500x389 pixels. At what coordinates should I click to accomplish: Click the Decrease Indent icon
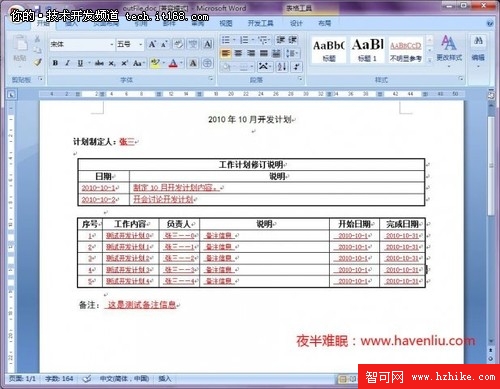tap(280, 40)
